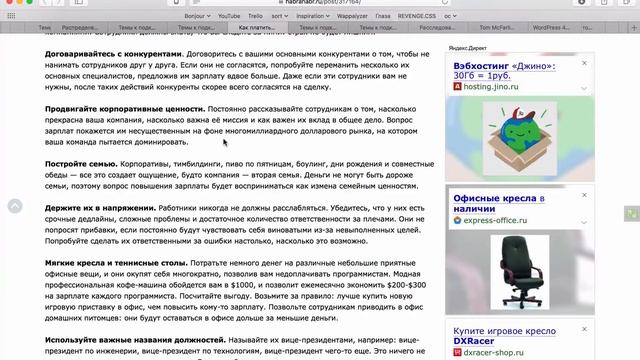Click the heading Держите их в напряжении
640x360 pixels.
pyautogui.click(x=100, y=208)
